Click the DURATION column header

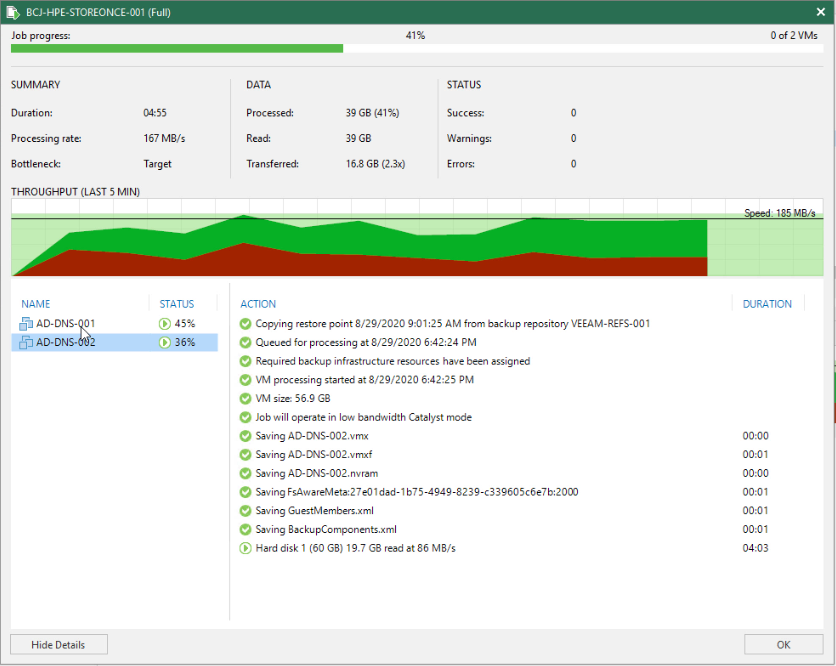(767, 304)
